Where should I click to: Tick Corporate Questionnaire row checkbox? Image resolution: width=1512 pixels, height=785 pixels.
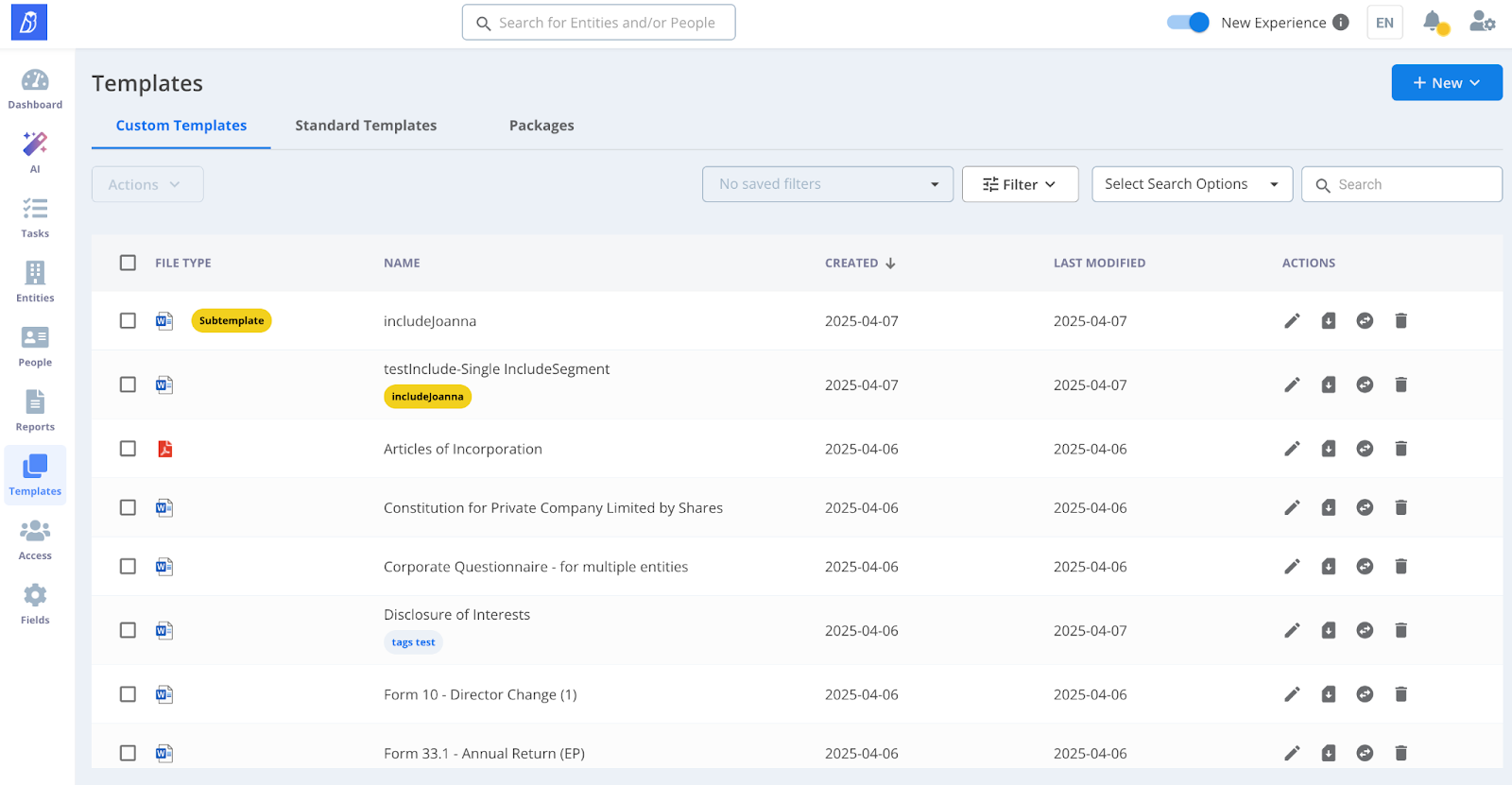[x=128, y=567]
